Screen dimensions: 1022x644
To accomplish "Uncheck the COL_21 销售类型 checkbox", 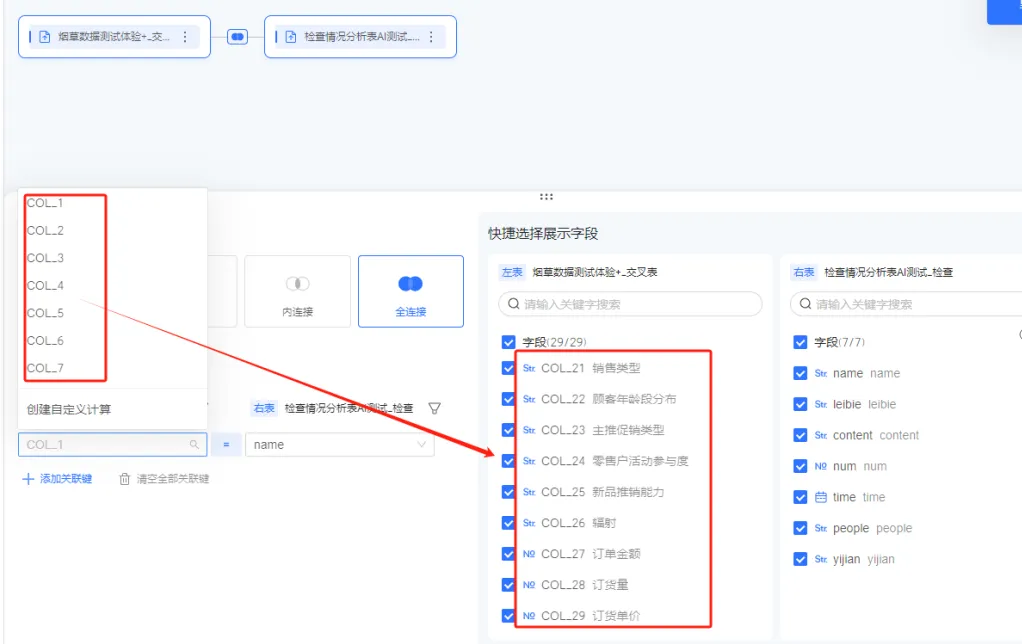I will point(508,368).
